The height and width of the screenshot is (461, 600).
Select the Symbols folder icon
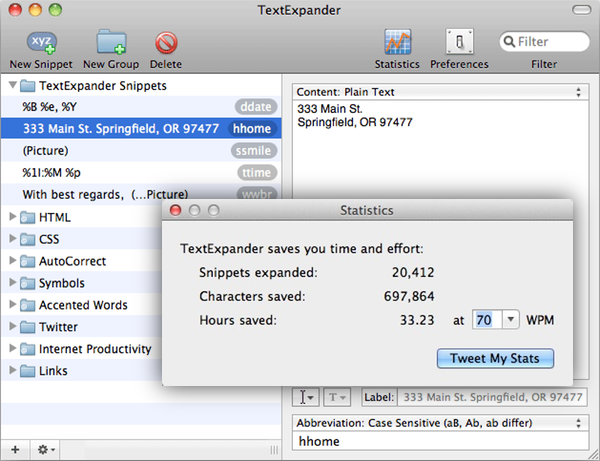pos(28,283)
